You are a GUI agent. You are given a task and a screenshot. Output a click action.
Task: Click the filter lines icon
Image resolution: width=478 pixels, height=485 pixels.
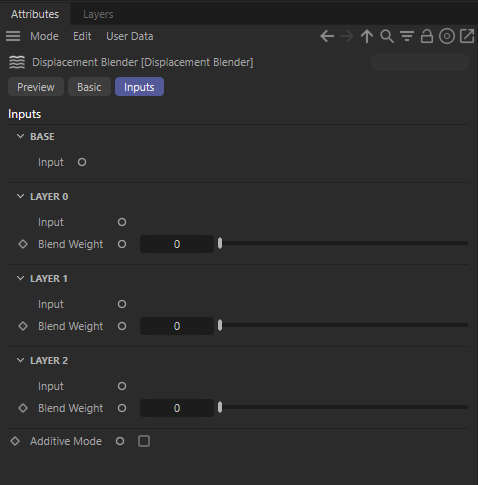point(407,36)
